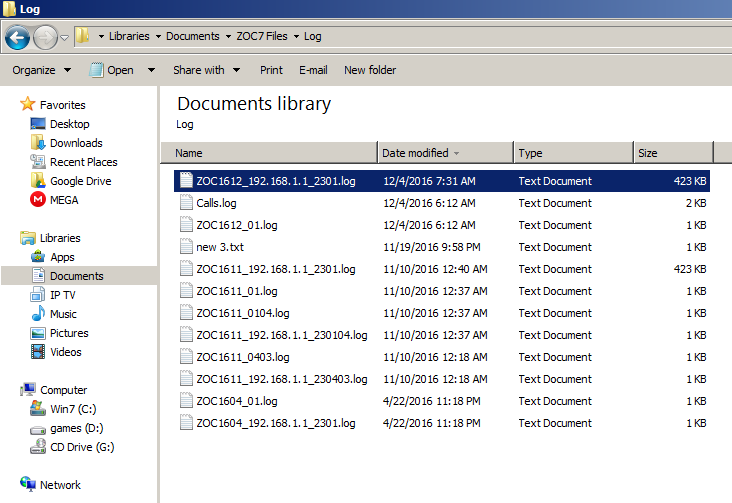Viewport: 732px width, 503px height.
Task: Select the new 3.txt file
Action: click(x=442, y=247)
